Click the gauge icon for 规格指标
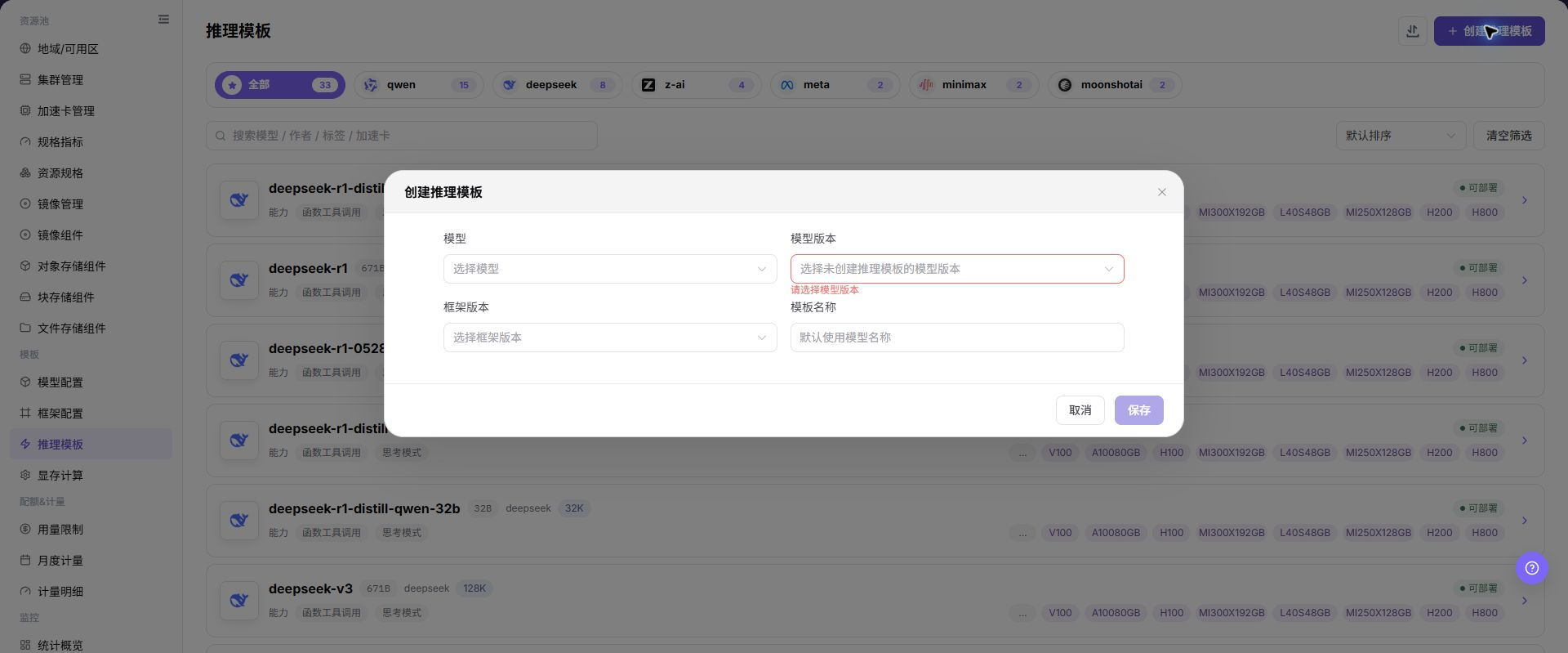This screenshot has height=653, width=1568. [25, 142]
